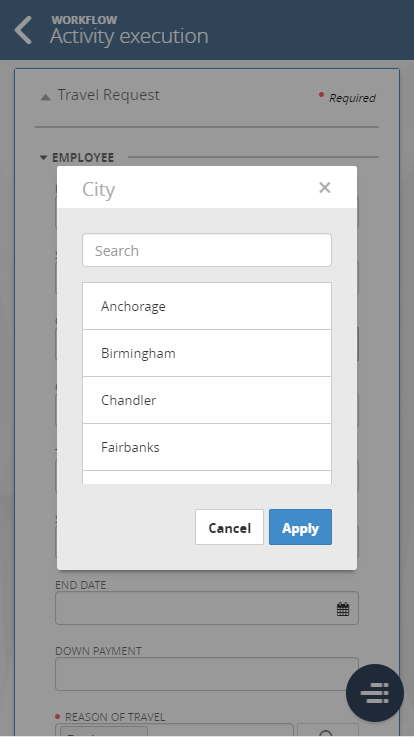Cancel the City selection
This screenshot has width=414, height=737.
coord(229,527)
